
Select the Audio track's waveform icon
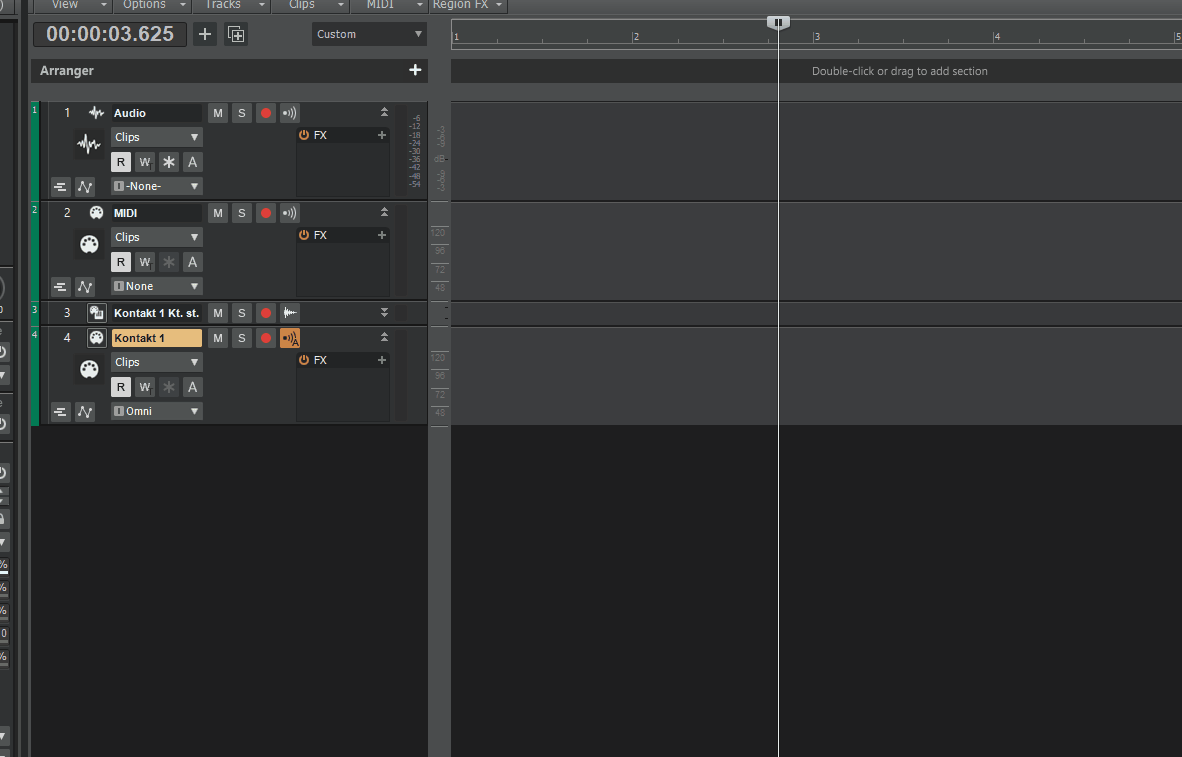[x=96, y=112]
